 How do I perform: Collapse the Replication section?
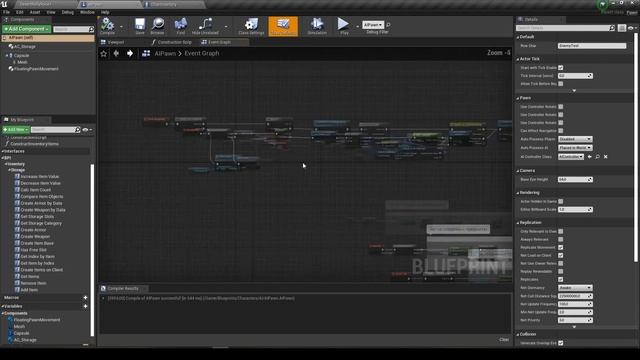[518, 223]
